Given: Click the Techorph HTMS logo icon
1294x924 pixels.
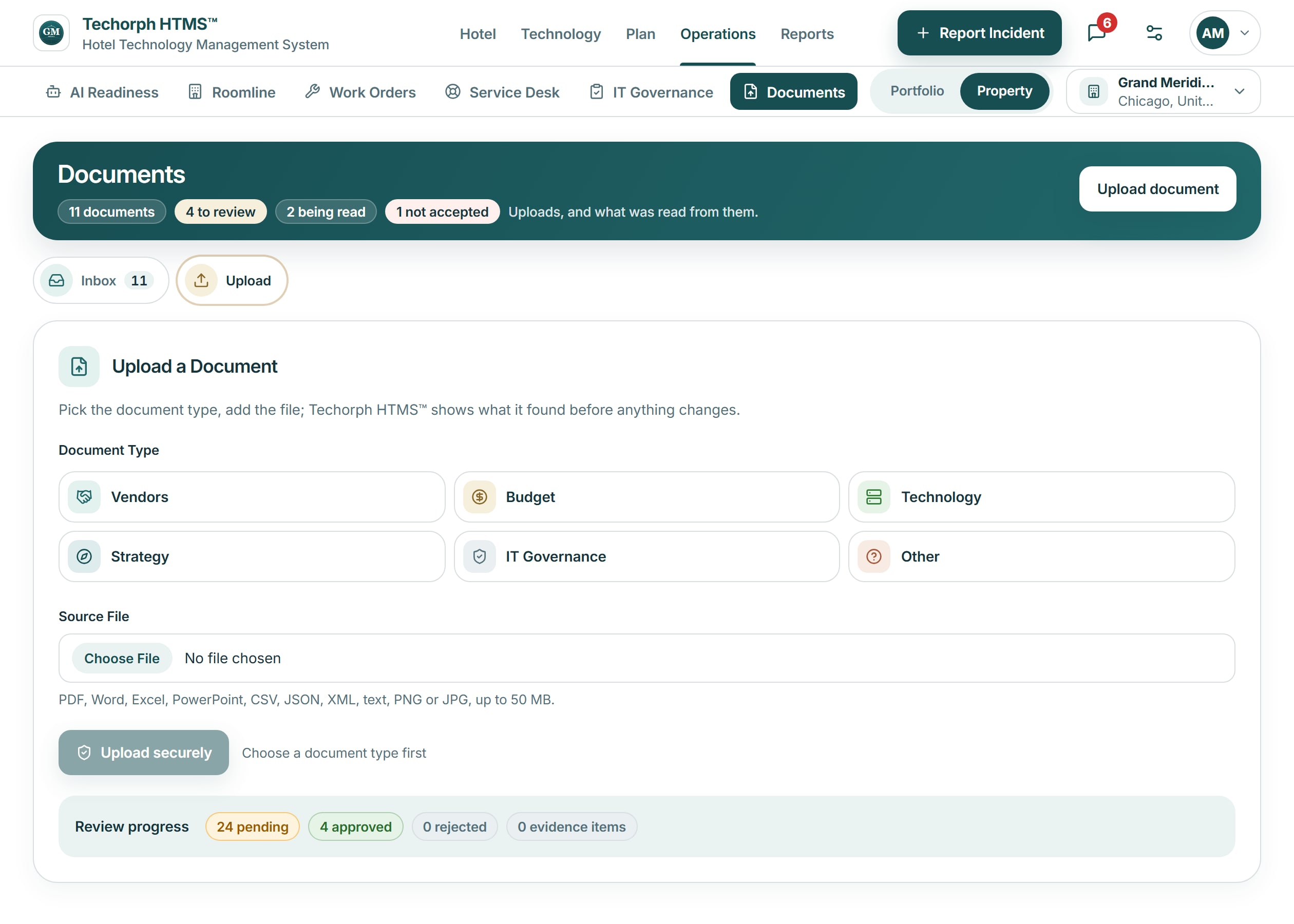Looking at the screenshot, I should 51,33.
